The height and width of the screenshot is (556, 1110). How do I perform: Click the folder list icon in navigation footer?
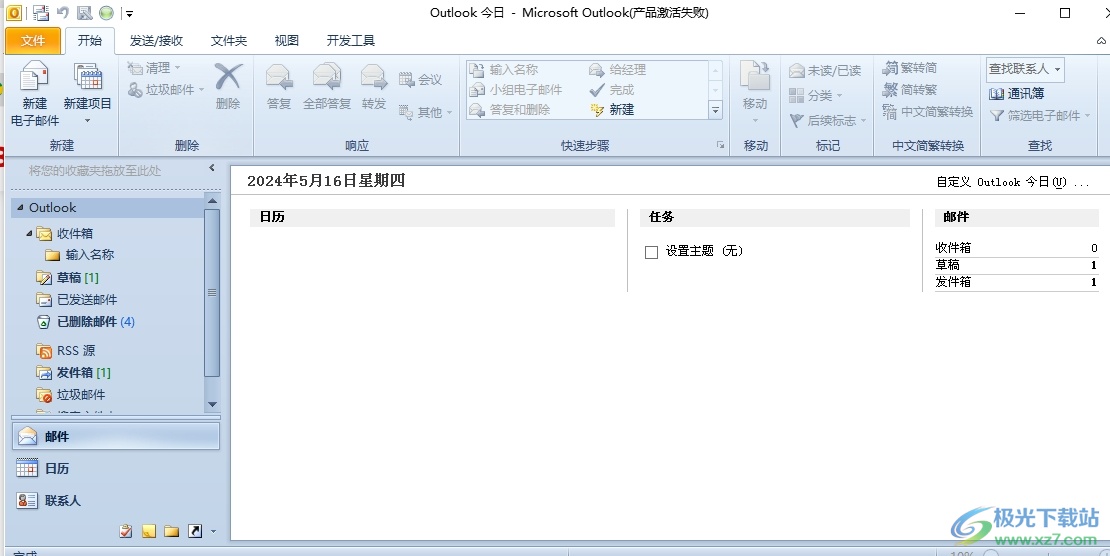171,531
